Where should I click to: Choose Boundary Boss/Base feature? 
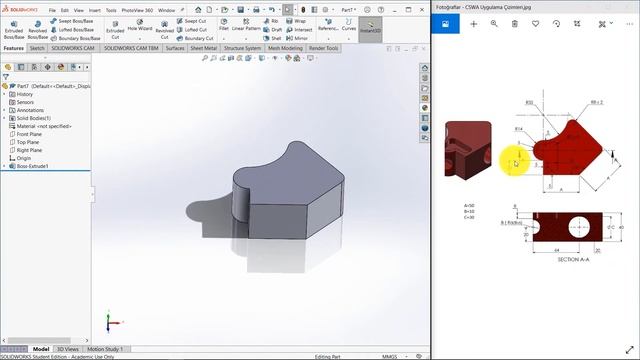click(76, 38)
